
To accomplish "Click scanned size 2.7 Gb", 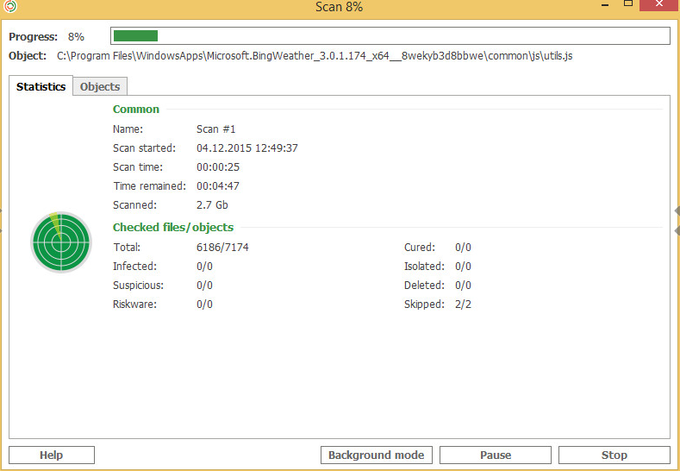I will (x=212, y=205).
